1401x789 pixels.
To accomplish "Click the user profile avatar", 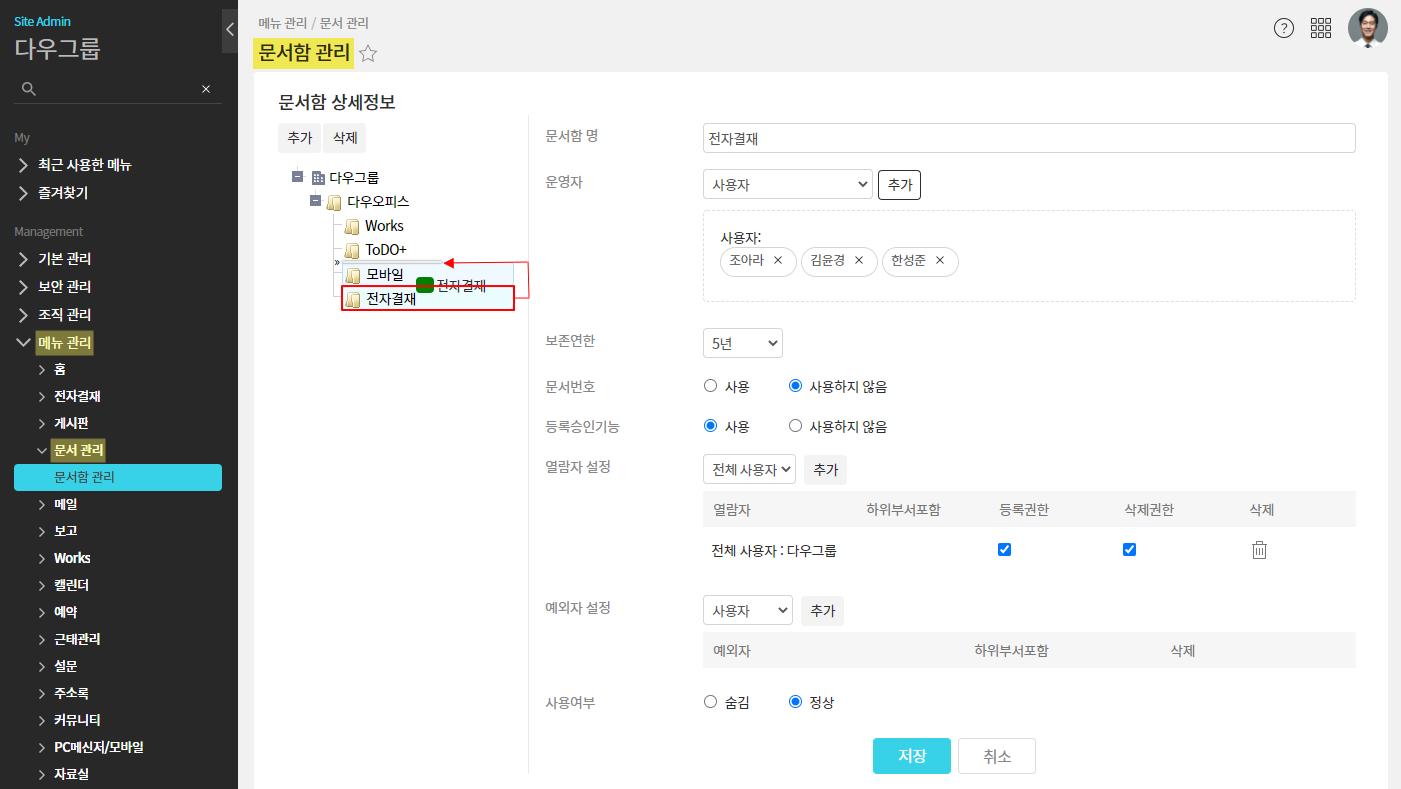I will tap(1367, 28).
